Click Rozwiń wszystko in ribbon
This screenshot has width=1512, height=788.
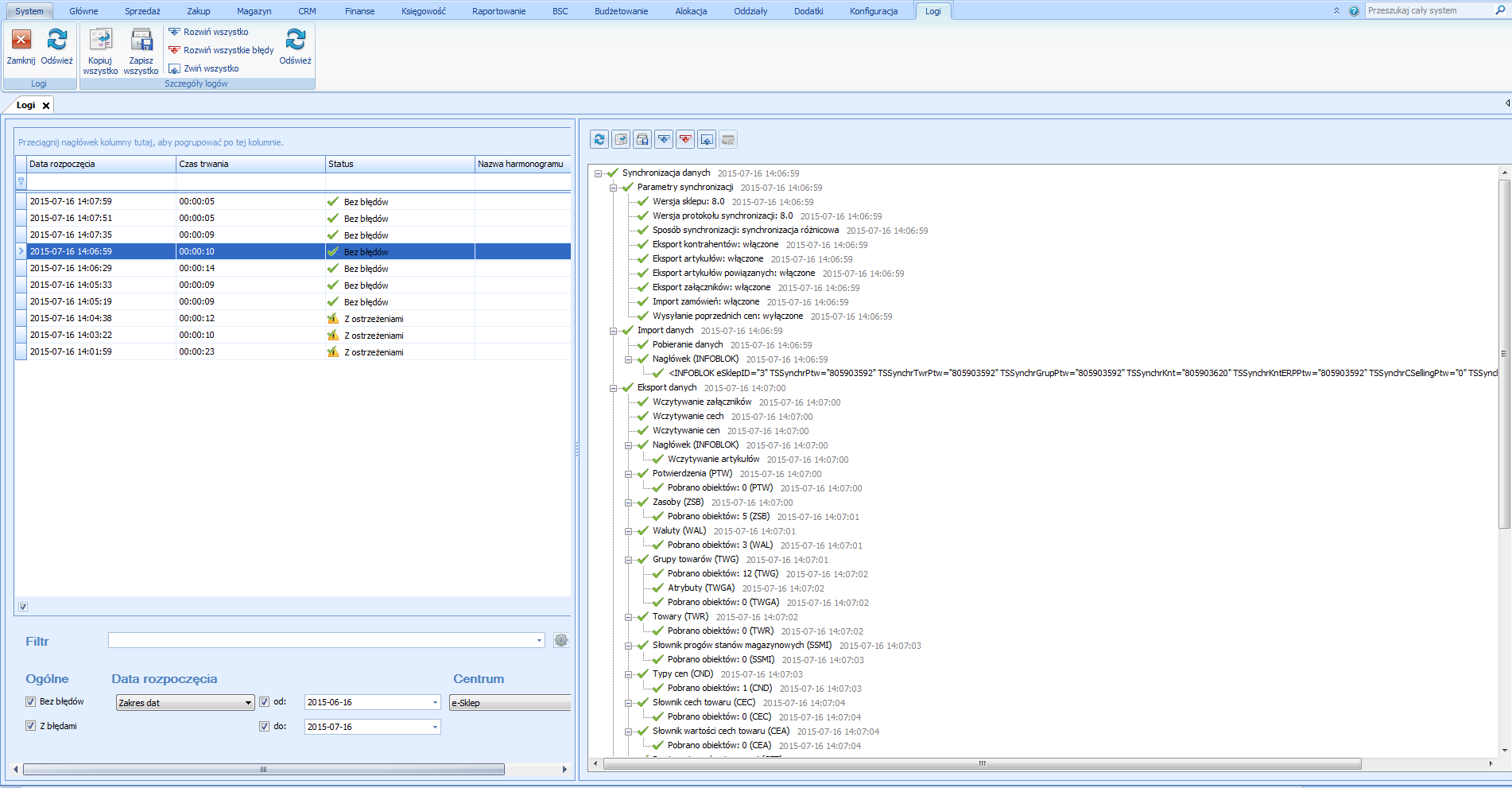[209, 32]
